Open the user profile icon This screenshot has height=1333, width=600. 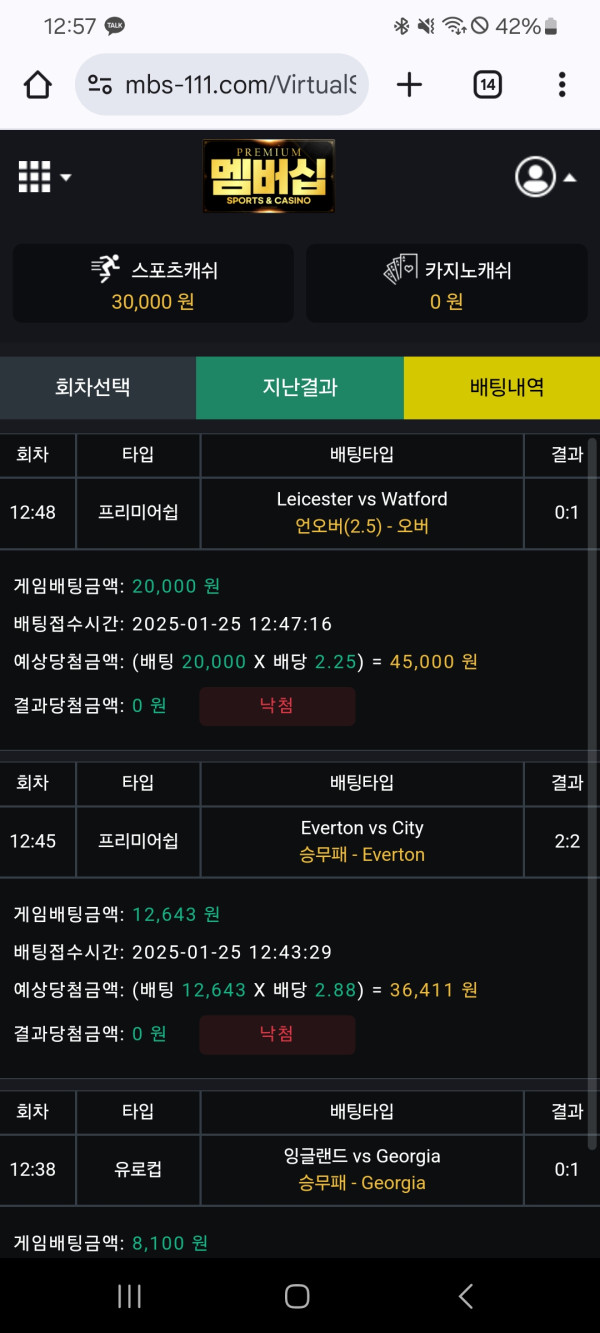535,177
